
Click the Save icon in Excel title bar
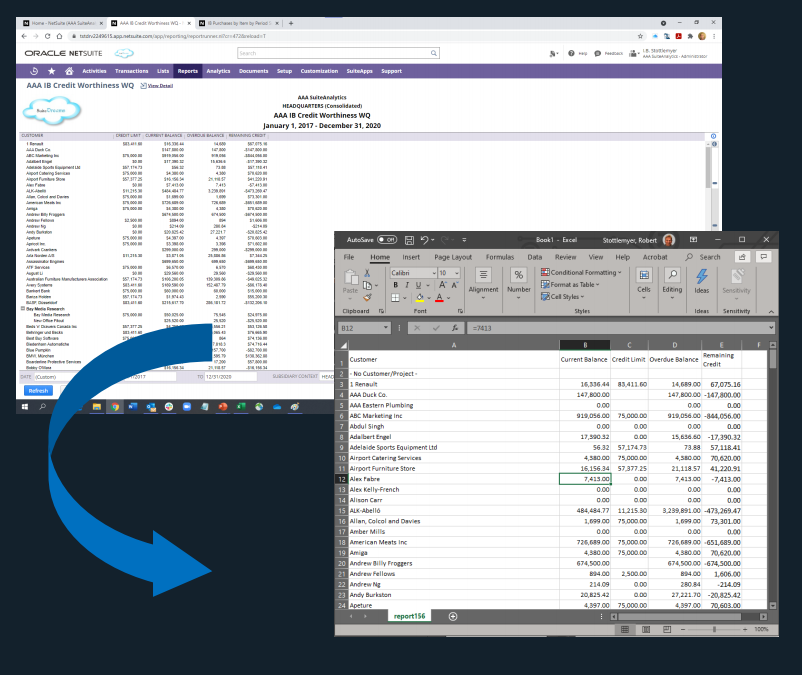tap(410, 240)
